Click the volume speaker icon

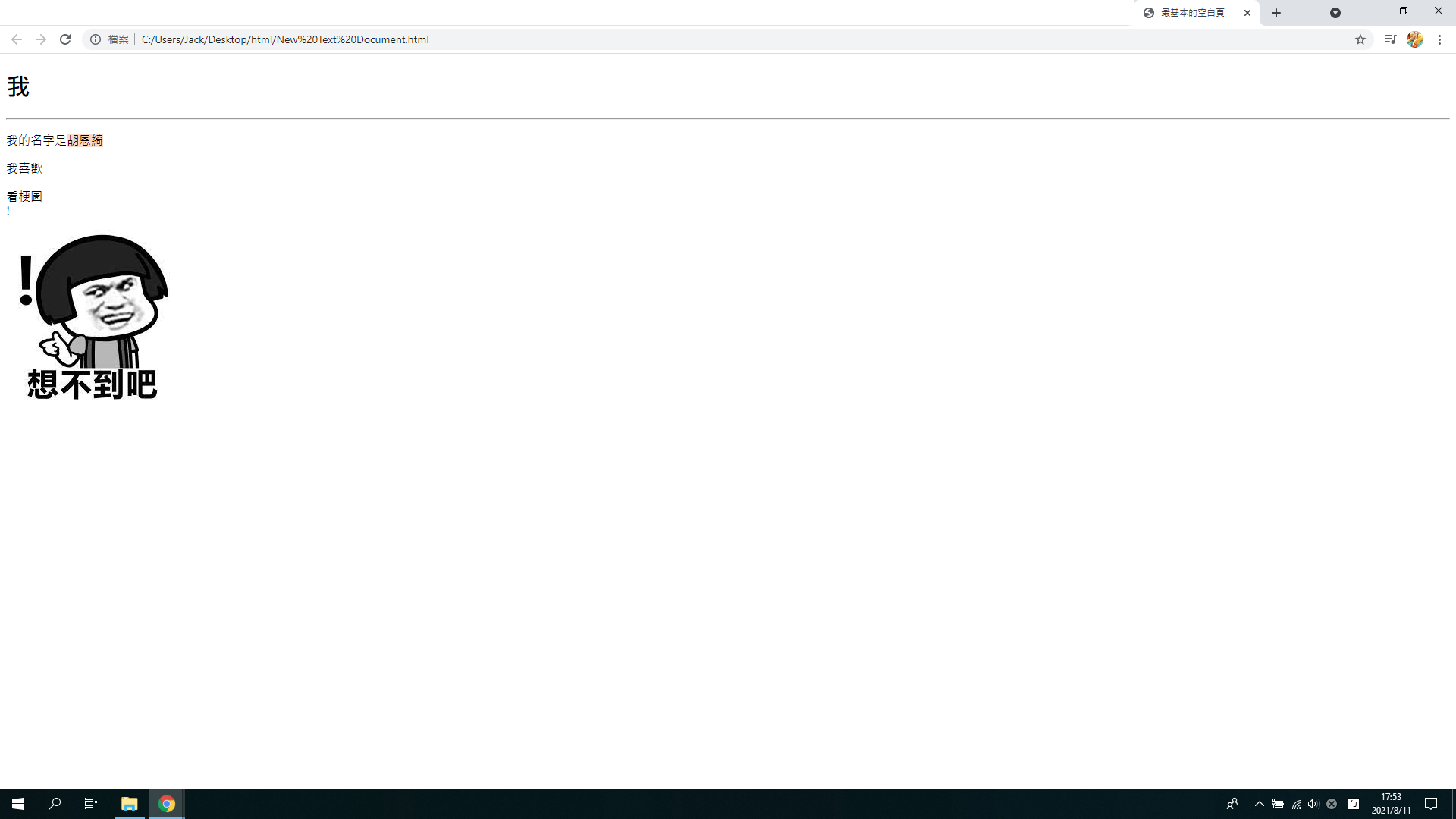1313,804
